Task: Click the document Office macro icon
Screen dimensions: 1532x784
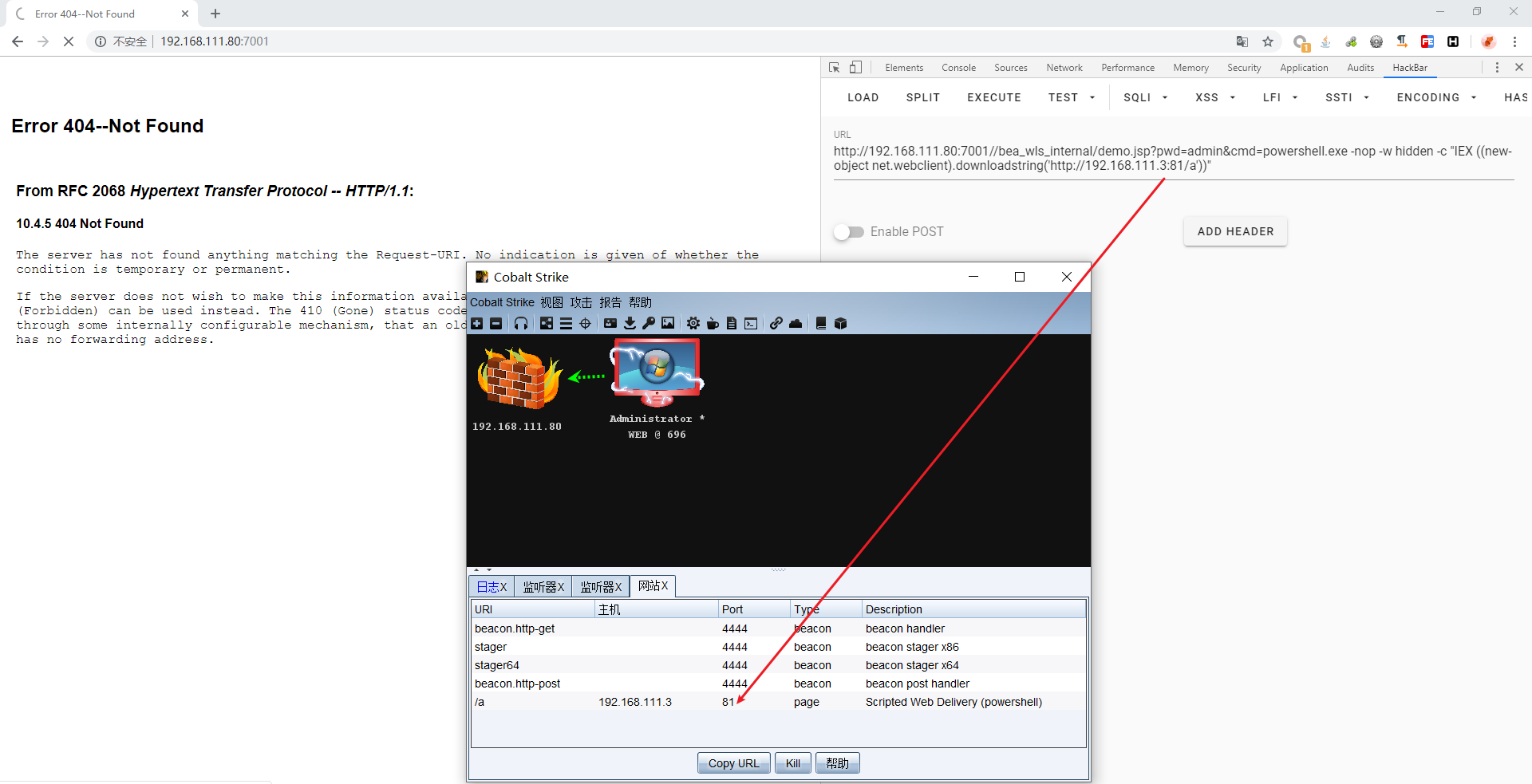Action: point(732,323)
